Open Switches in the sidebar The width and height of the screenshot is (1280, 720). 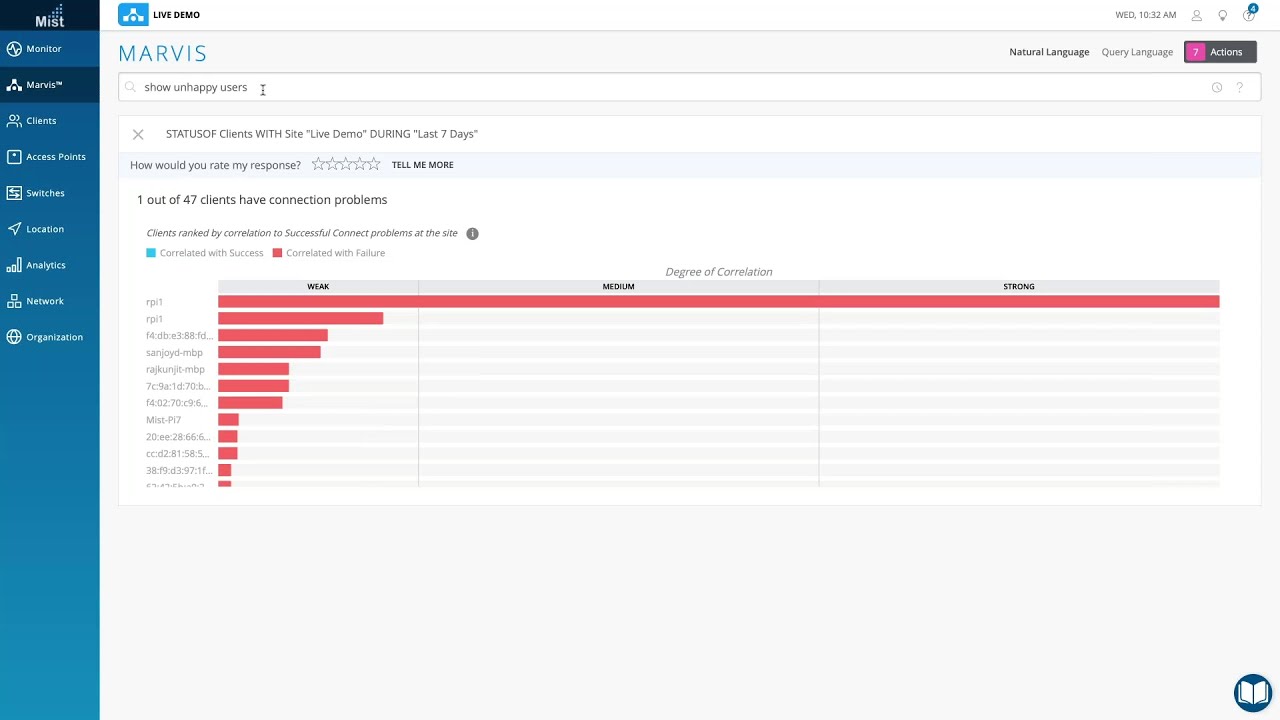point(50,193)
